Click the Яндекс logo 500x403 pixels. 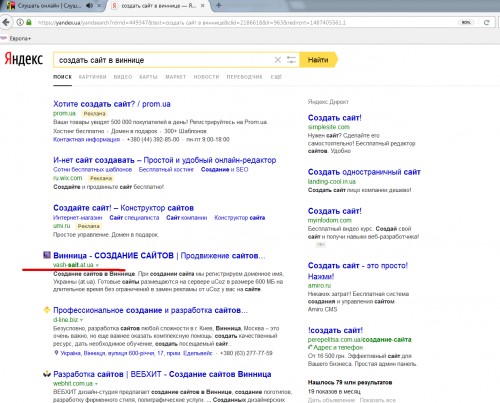click(x=24, y=59)
